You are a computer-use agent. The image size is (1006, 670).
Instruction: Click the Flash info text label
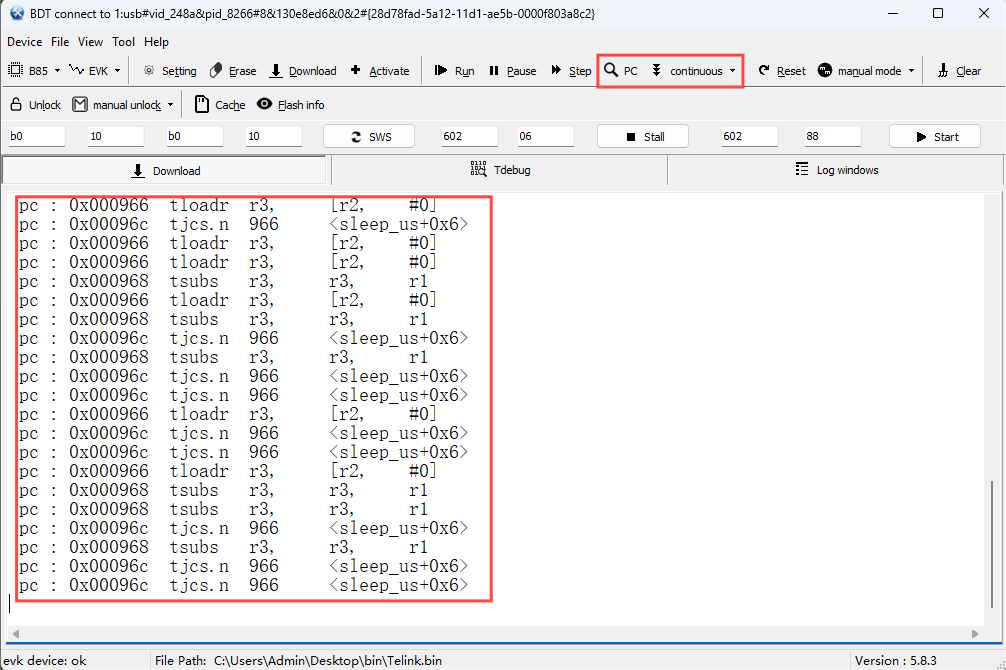click(x=301, y=105)
